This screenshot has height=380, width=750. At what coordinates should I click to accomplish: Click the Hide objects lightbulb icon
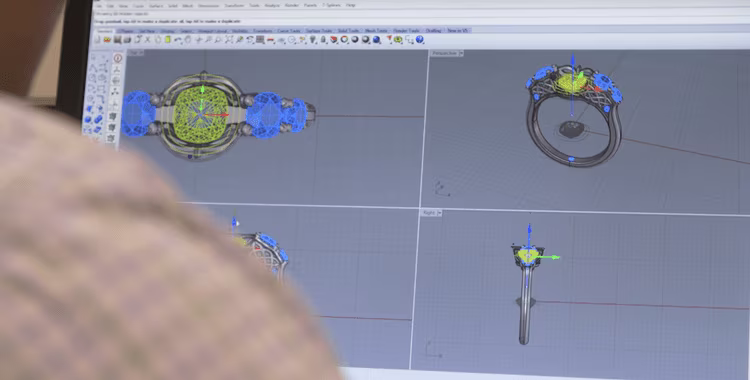point(313,40)
